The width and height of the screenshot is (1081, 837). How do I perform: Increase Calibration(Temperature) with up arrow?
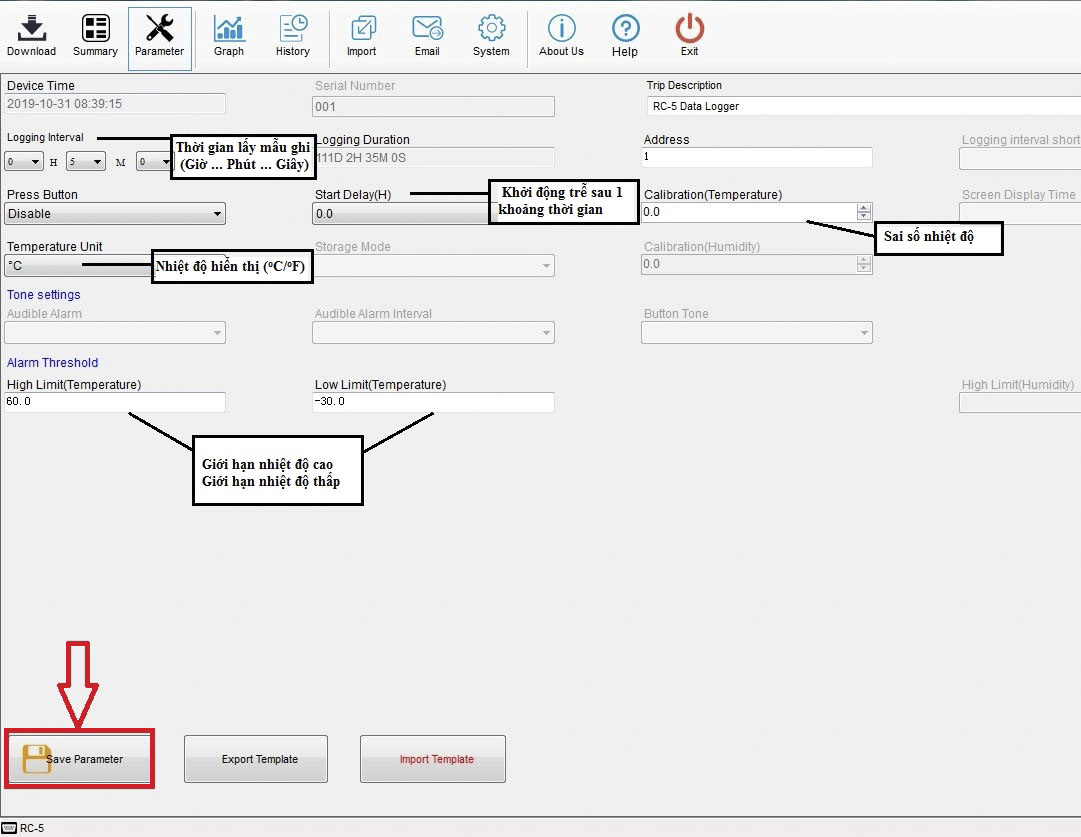(x=864, y=208)
